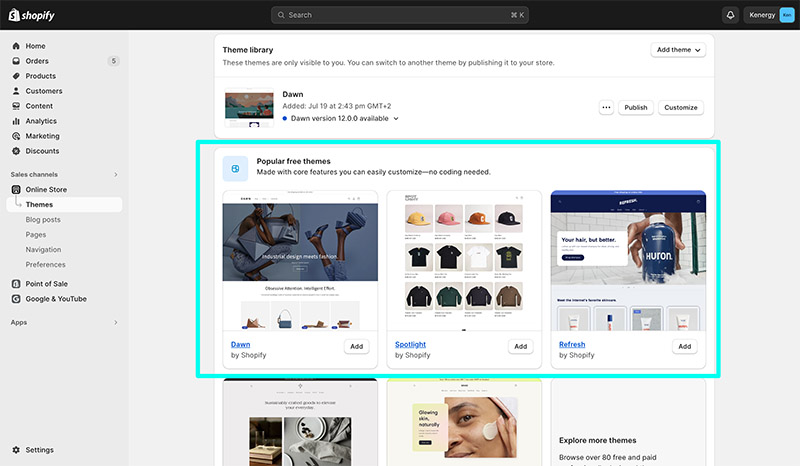The width and height of the screenshot is (800, 466).
Task: Click the Point of Sale icon
Action: pyautogui.click(x=16, y=284)
